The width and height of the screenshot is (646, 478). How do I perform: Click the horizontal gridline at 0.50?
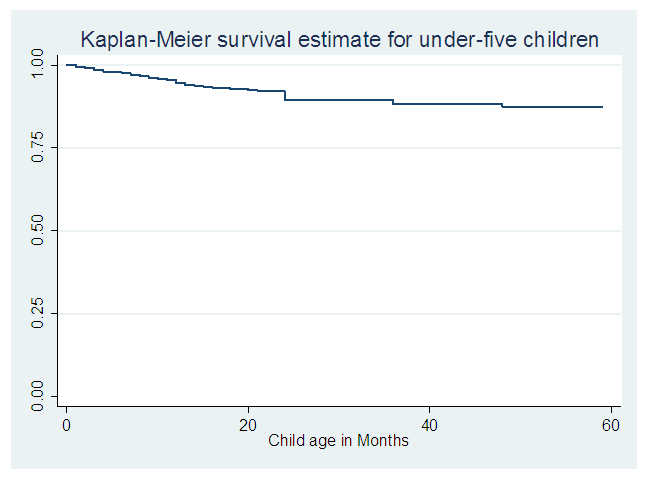click(x=340, y=231)
